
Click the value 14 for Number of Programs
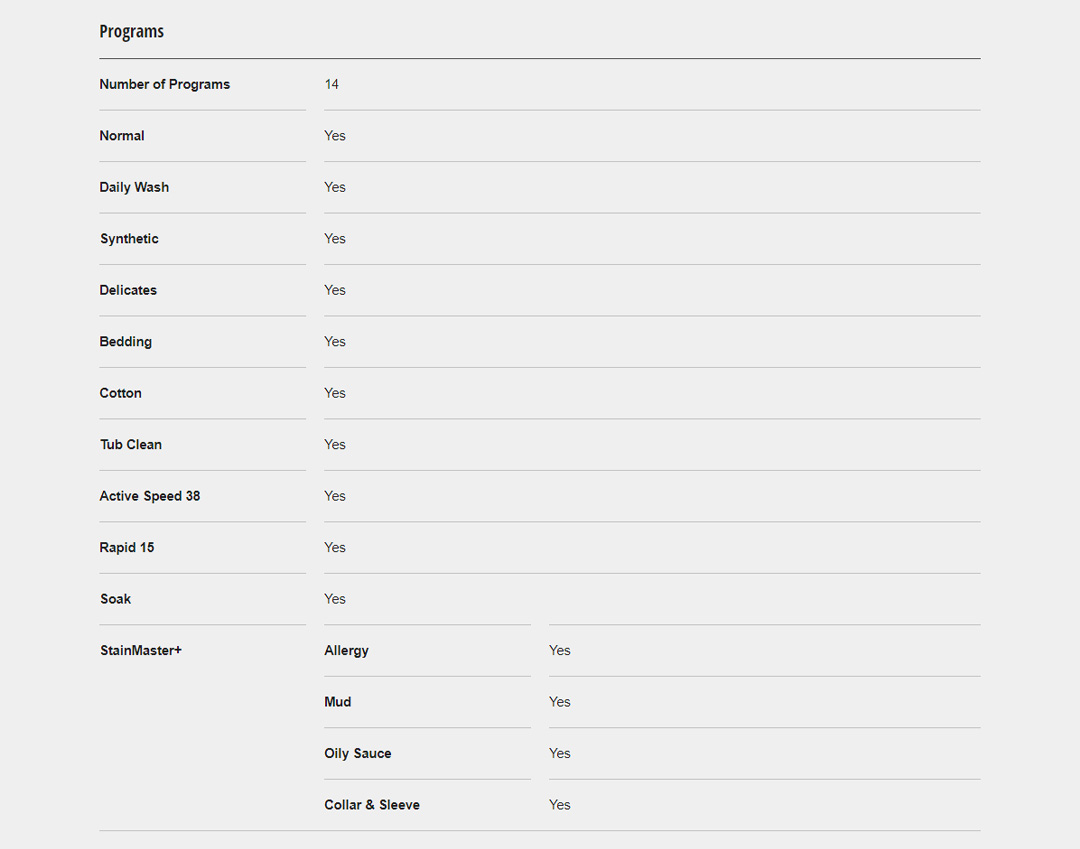tap(332, 85)
